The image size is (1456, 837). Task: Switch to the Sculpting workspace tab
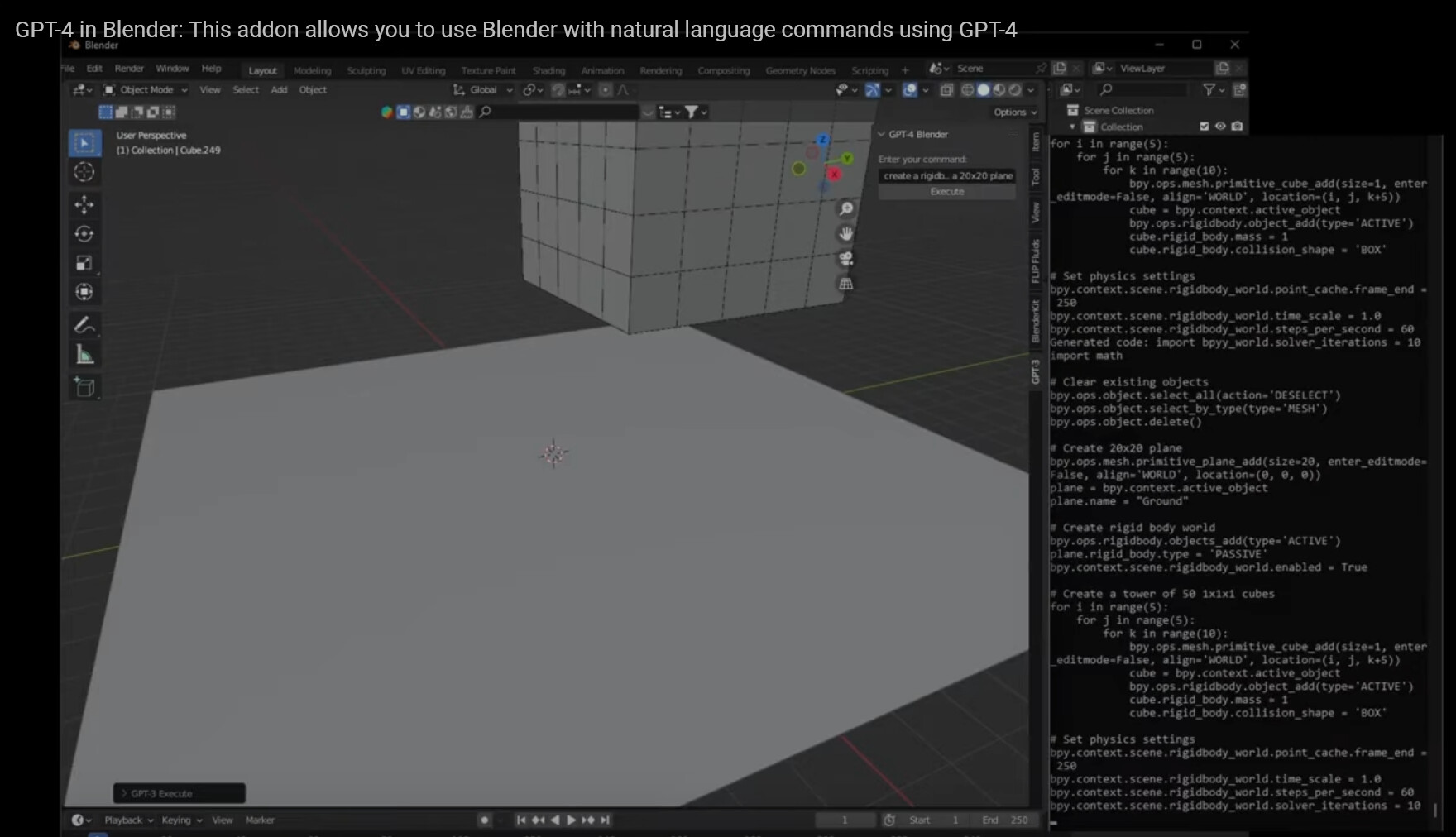(366, 71)
